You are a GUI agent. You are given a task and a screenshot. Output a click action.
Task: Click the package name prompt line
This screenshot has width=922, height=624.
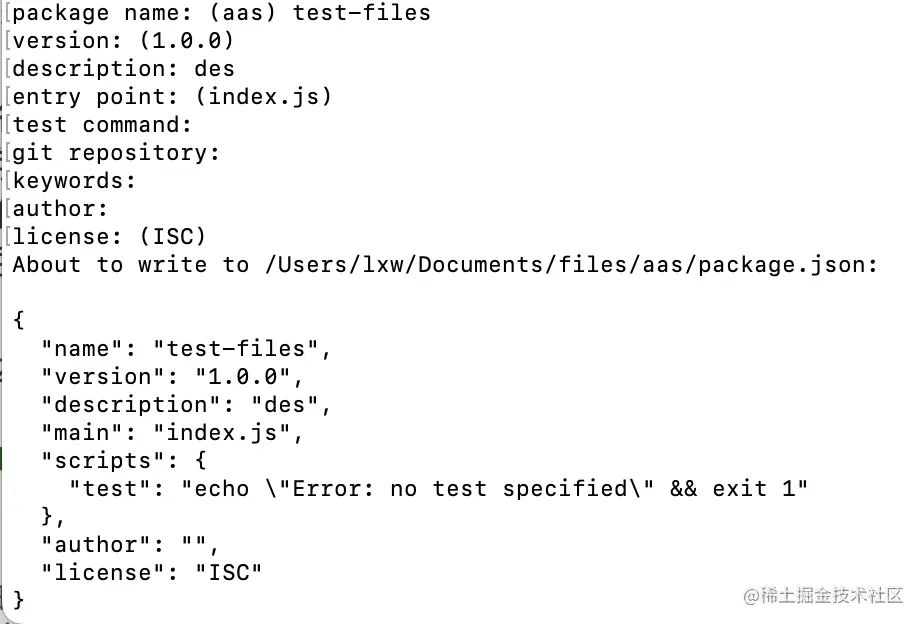(x=220, y=13)
